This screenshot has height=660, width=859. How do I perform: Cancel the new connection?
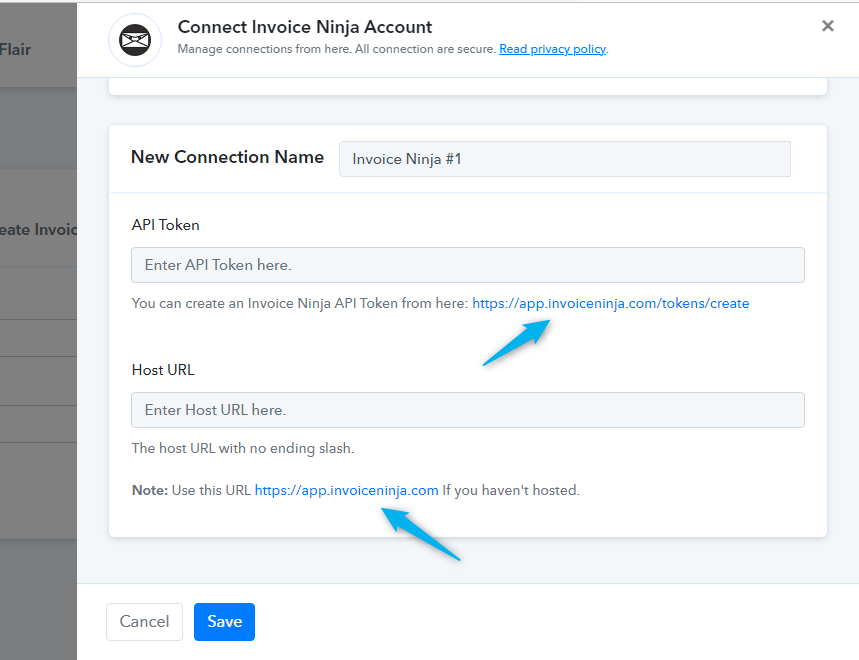(x=144, y=622)
